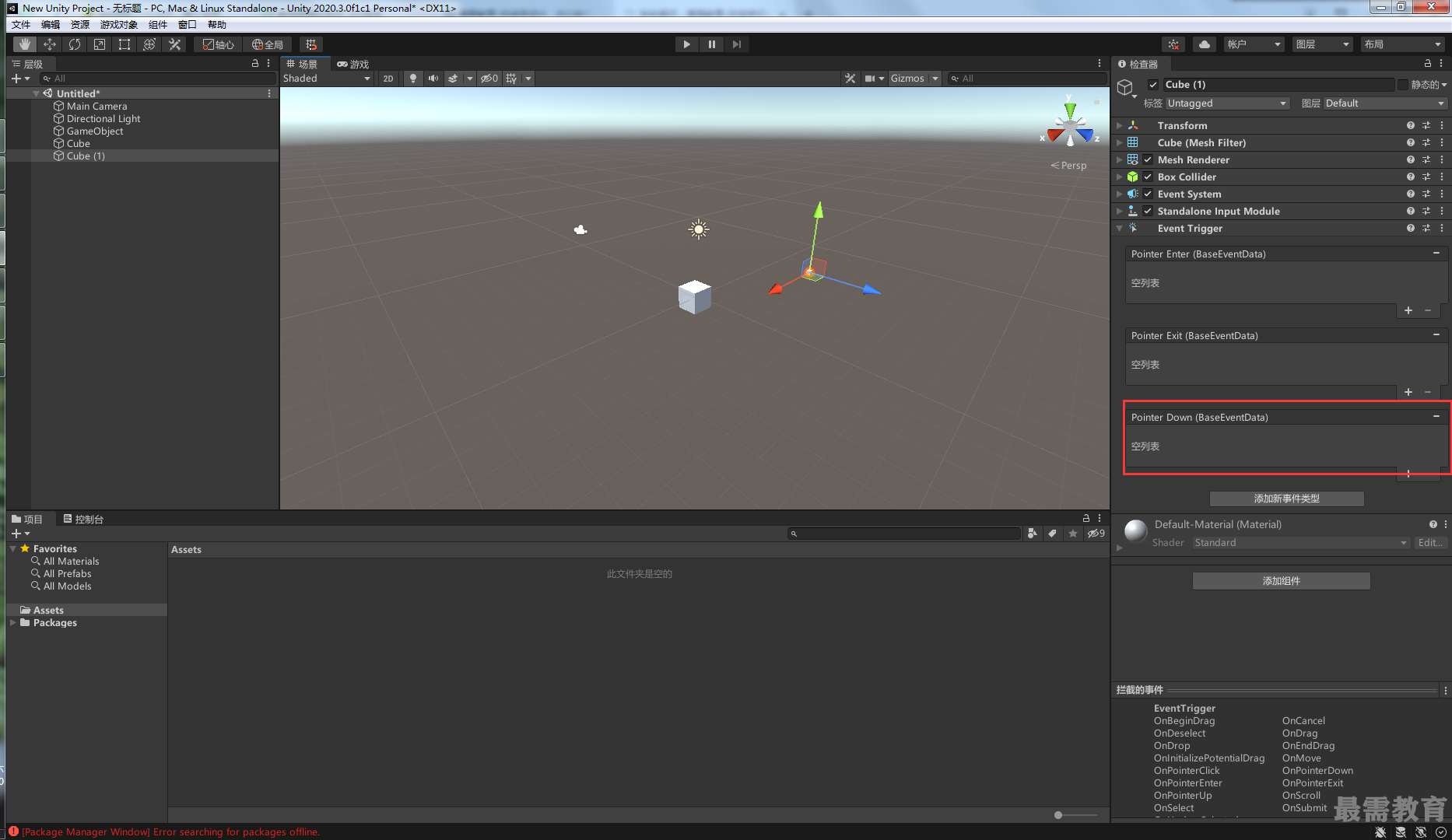The image size is (1452, 840).
Task: Expand the Transform component
Action: tap(1120, 125)
